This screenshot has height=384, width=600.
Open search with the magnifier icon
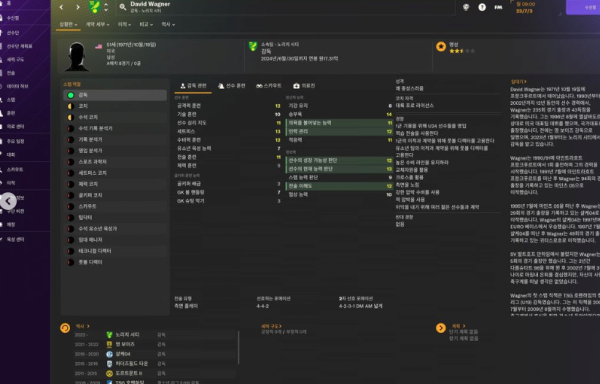coord(122,7)
